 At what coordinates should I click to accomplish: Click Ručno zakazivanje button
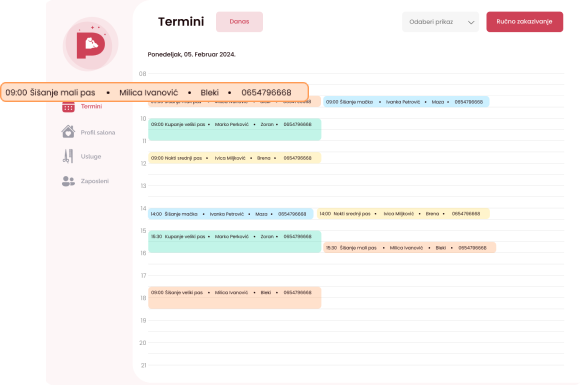525,21
